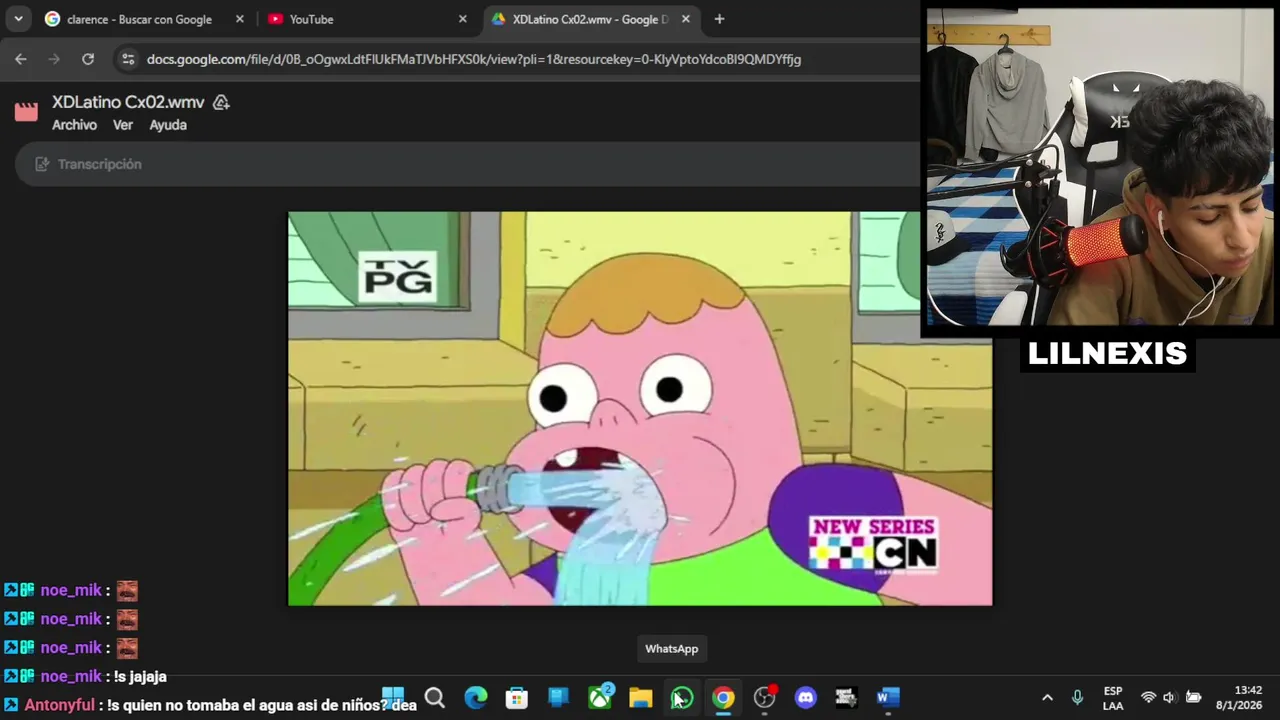Image resolution: width=1280 pixels, height=720 pixels.
Task: Open the Windows Start menu
Action: (x=393, y=697)
